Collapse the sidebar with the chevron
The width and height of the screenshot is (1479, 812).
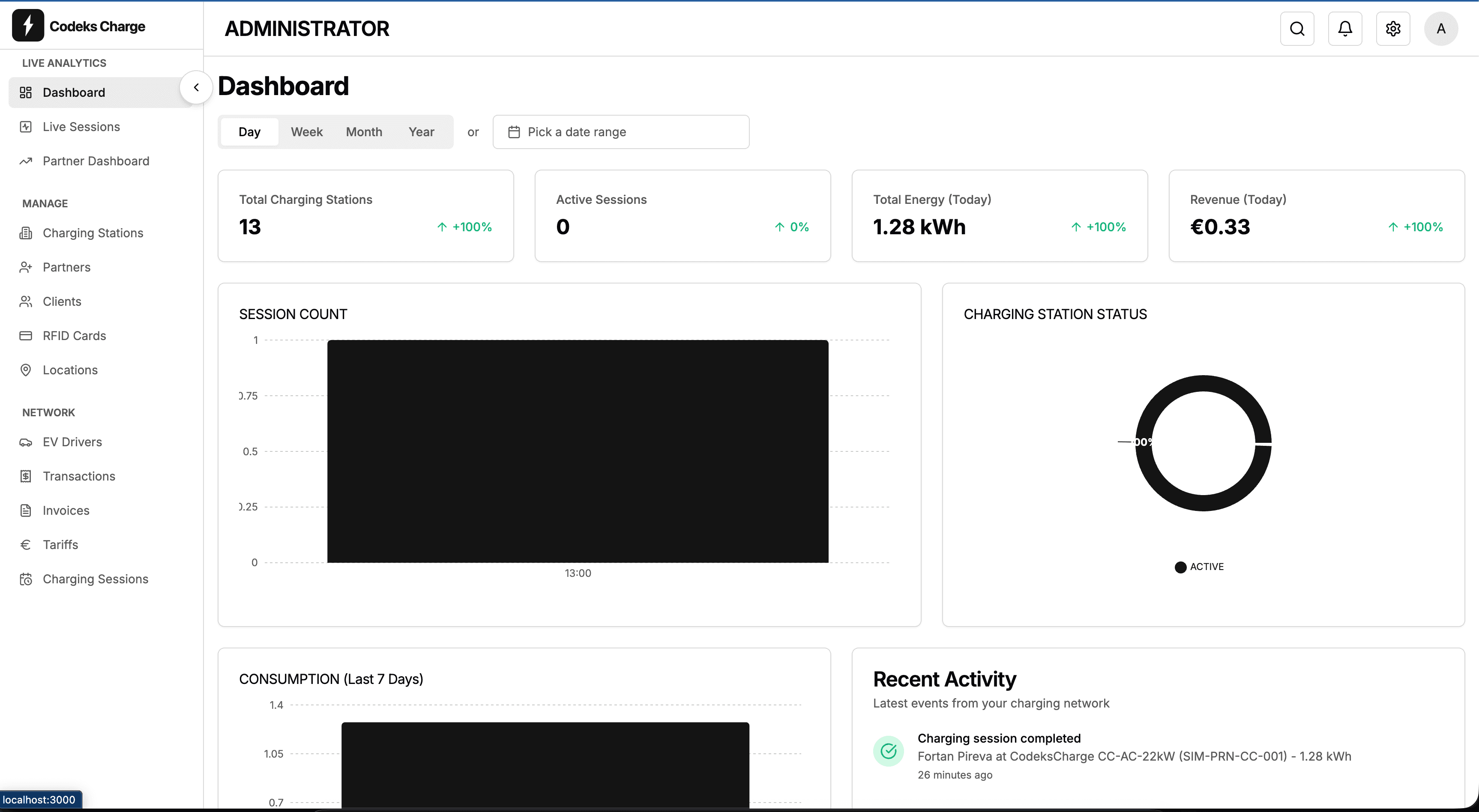(196, 87)
